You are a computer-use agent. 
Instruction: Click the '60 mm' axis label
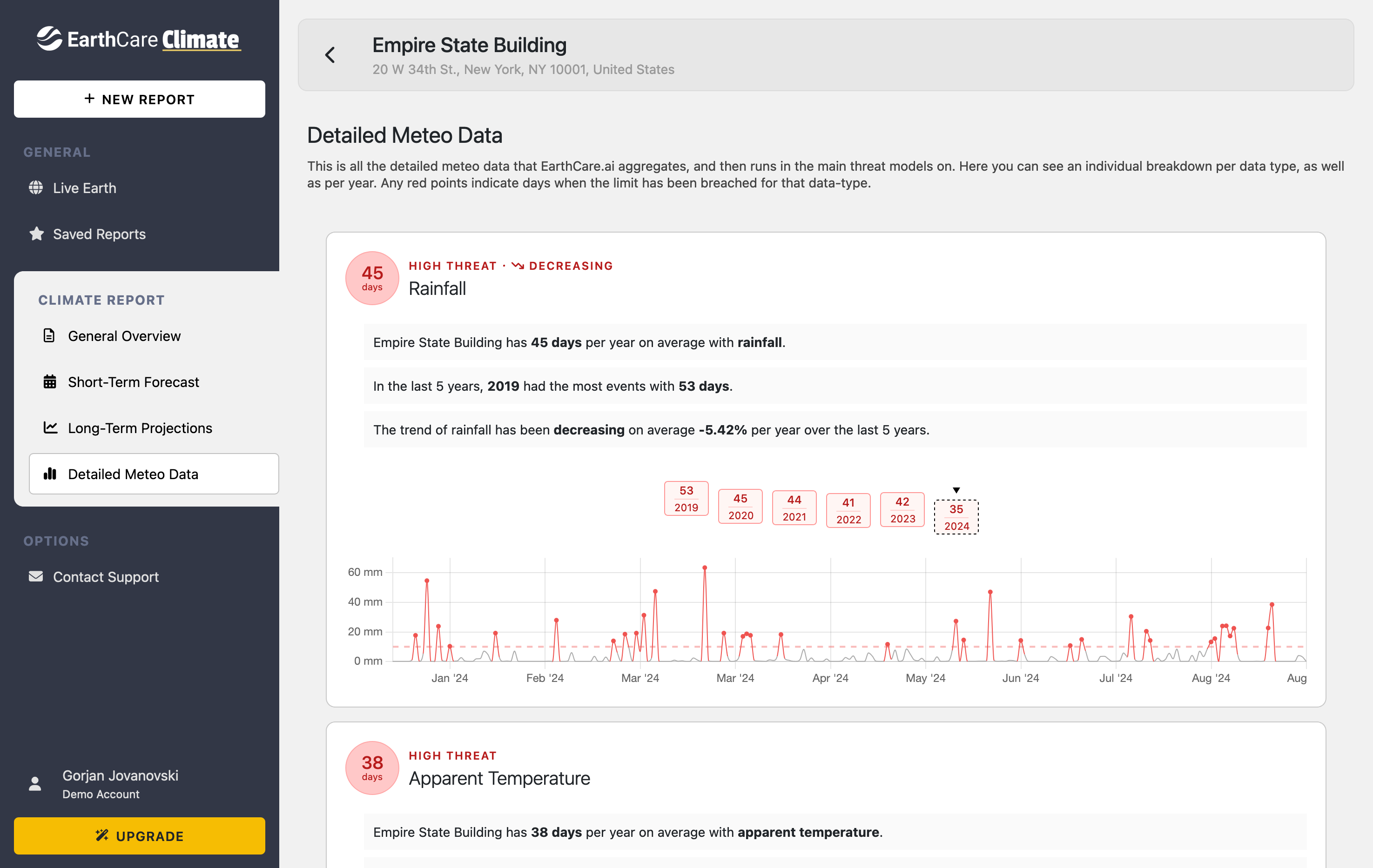pyautogui.click(x=365, y=572)
